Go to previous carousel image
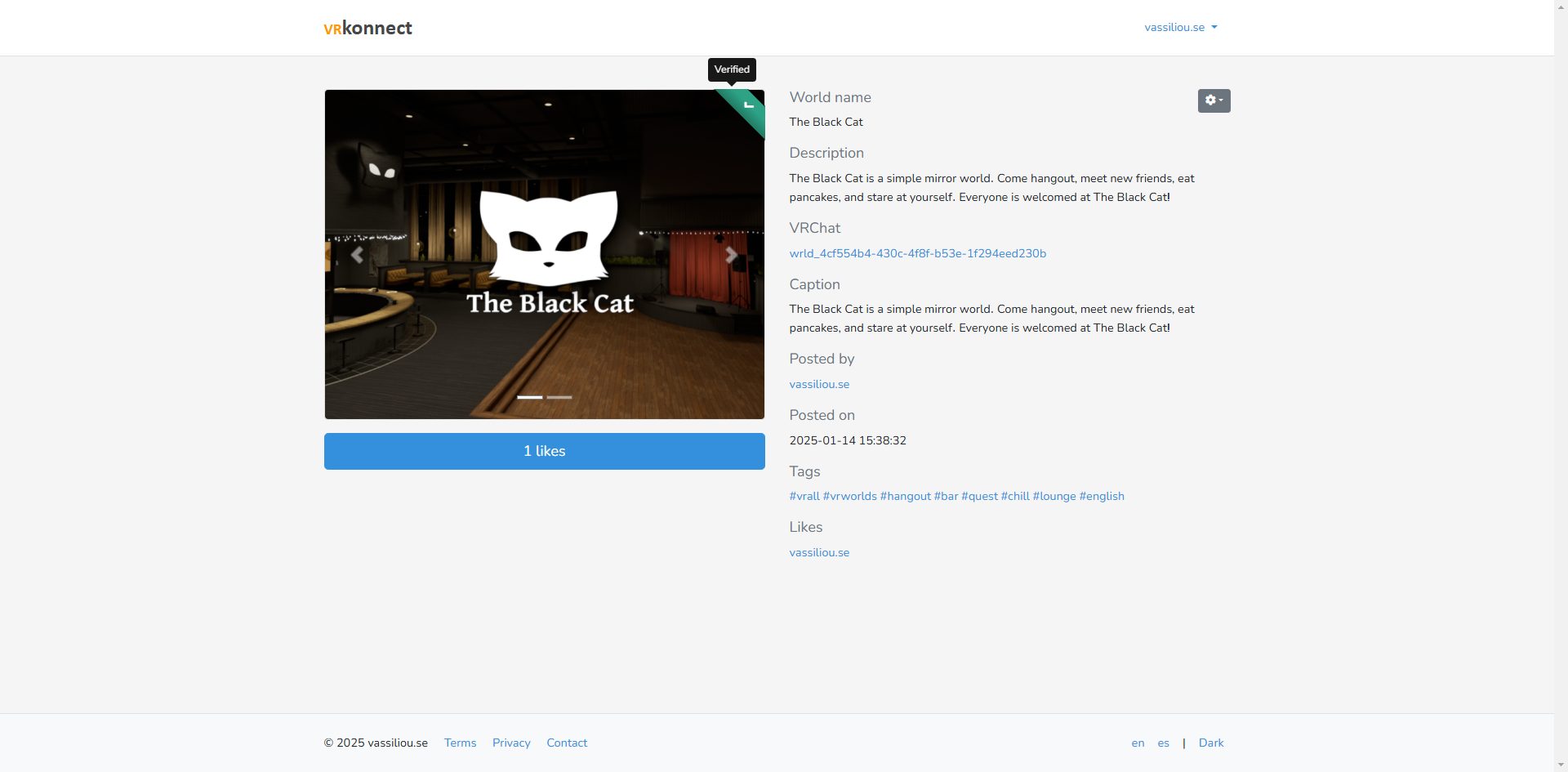The height and width of the screenshot is (772, 1568). pos(357,255)
